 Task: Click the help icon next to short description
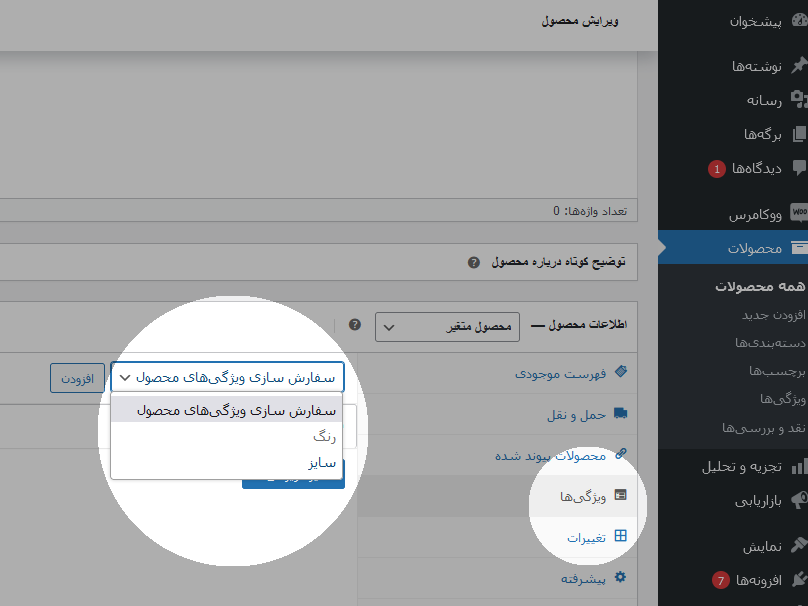tap(474, 262)
